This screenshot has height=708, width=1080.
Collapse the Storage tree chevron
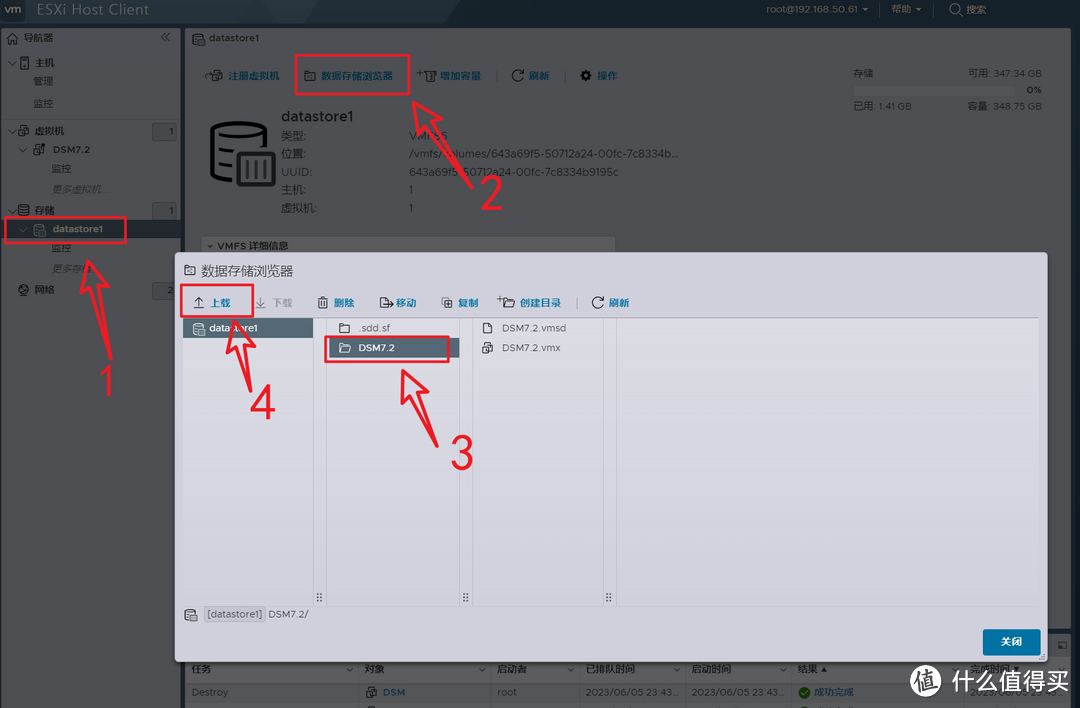click(12, 210)
